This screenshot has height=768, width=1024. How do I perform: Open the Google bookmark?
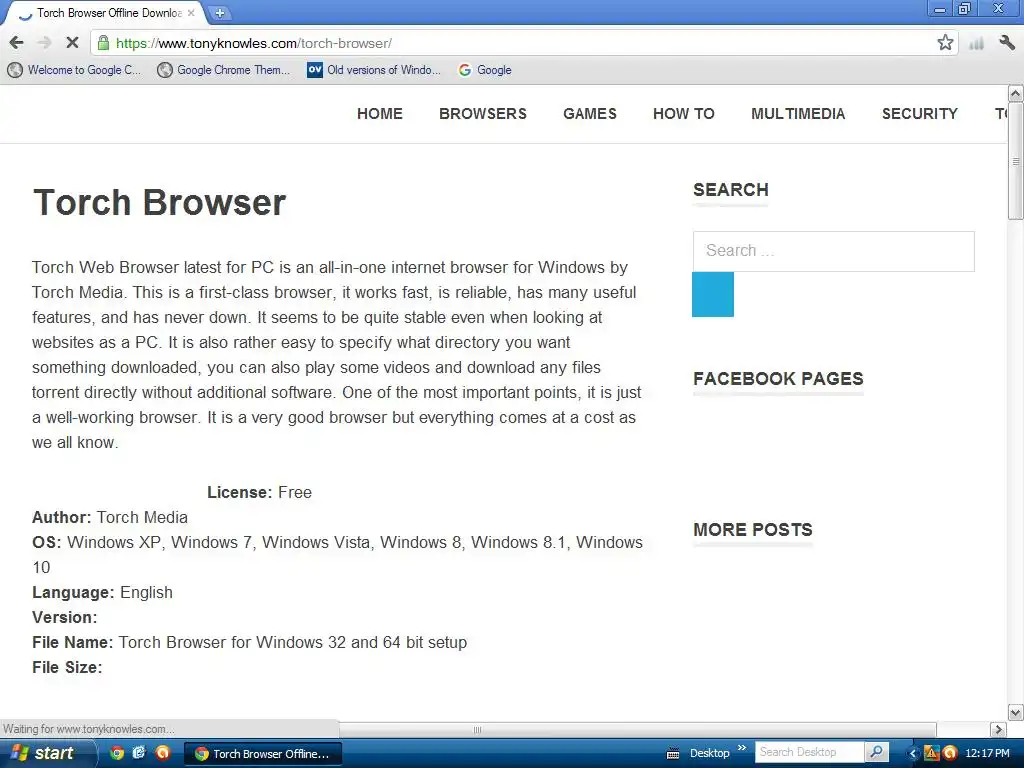click(x=485, y=70)
